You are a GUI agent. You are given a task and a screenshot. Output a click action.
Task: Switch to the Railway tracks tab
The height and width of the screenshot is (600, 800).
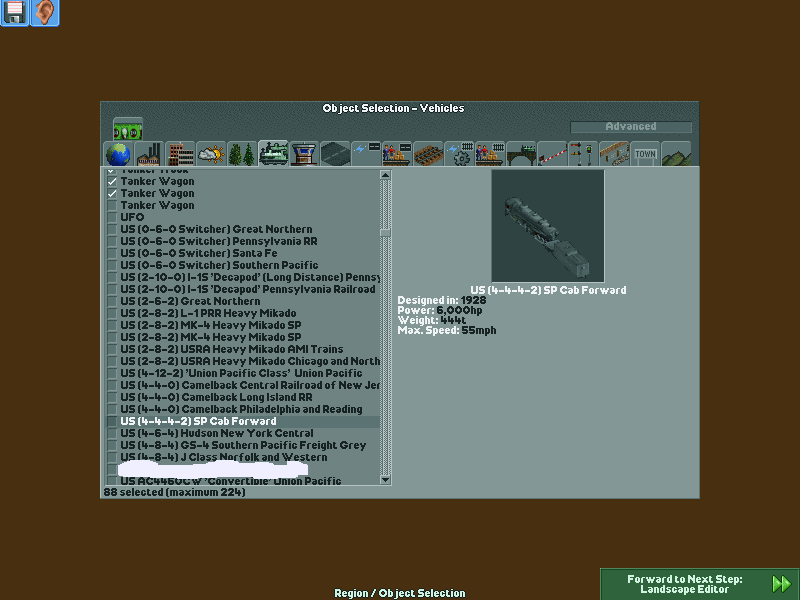(429, 154)
